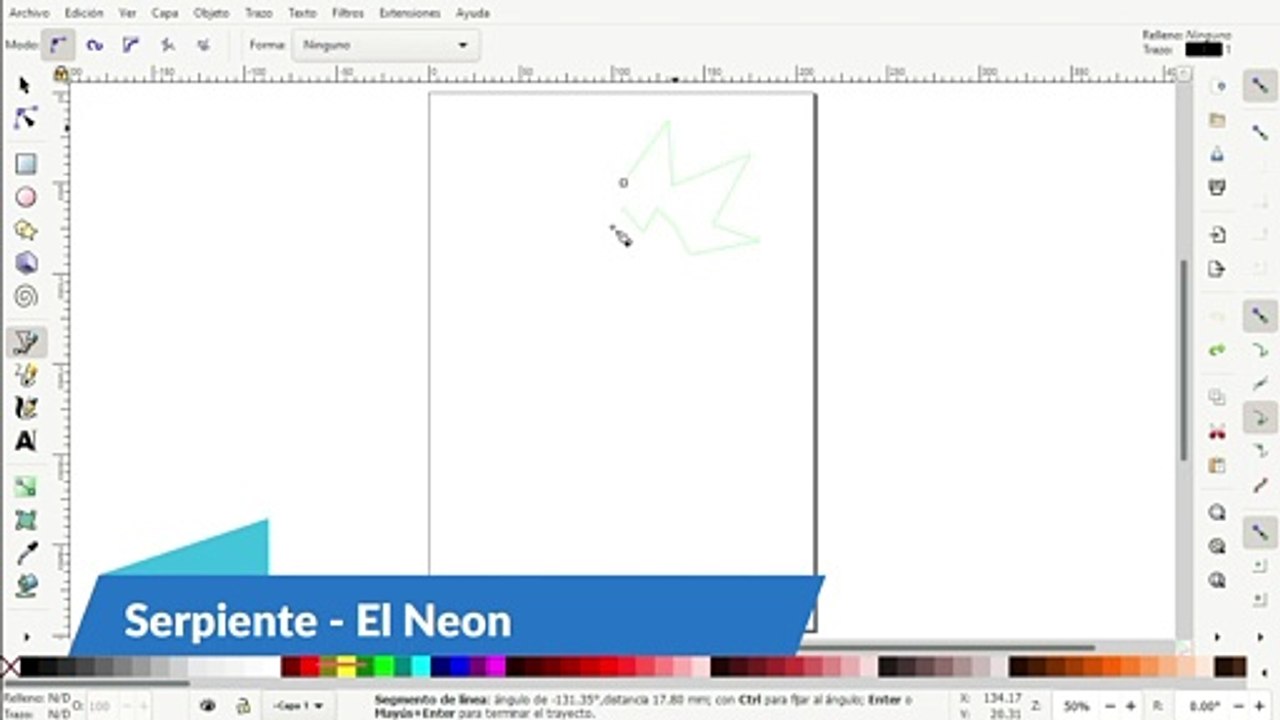The width and height of the screenshot is (1280, 720).
Task: Select the Dropper color picker tool
Action: click(26, 553)
